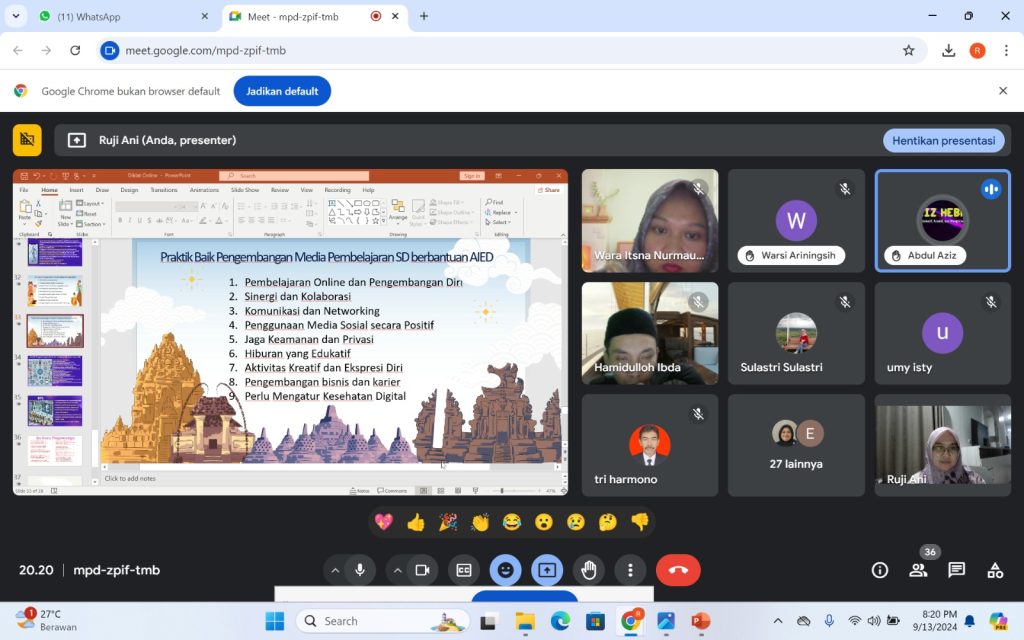Open the Meet activities icon

click(995, 570)
